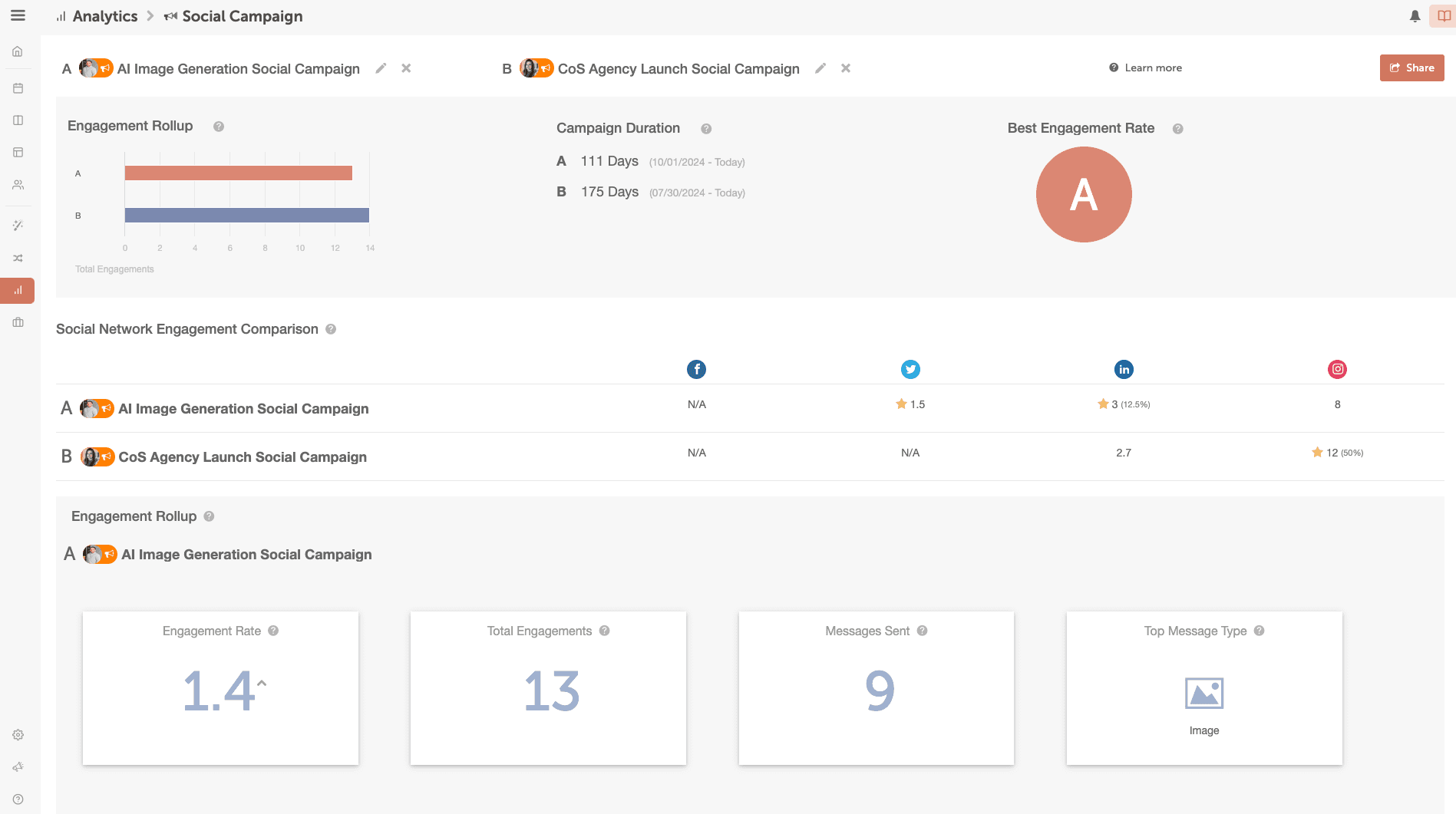Select the active analytics sidebar tab
Screen dimensions: 1456x814
click(x=18, y=290)
